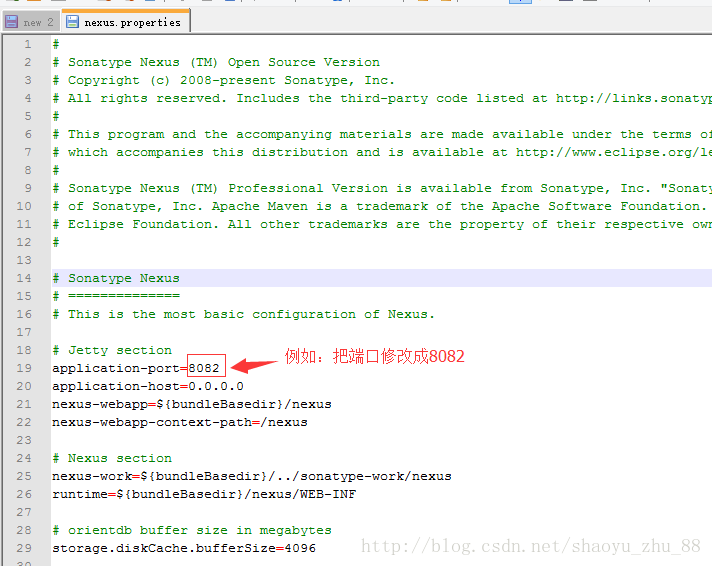Click "This is the most basic configuration of Nexus."
712x566 pixels.
pyautogui.click(x=251, y=314)
